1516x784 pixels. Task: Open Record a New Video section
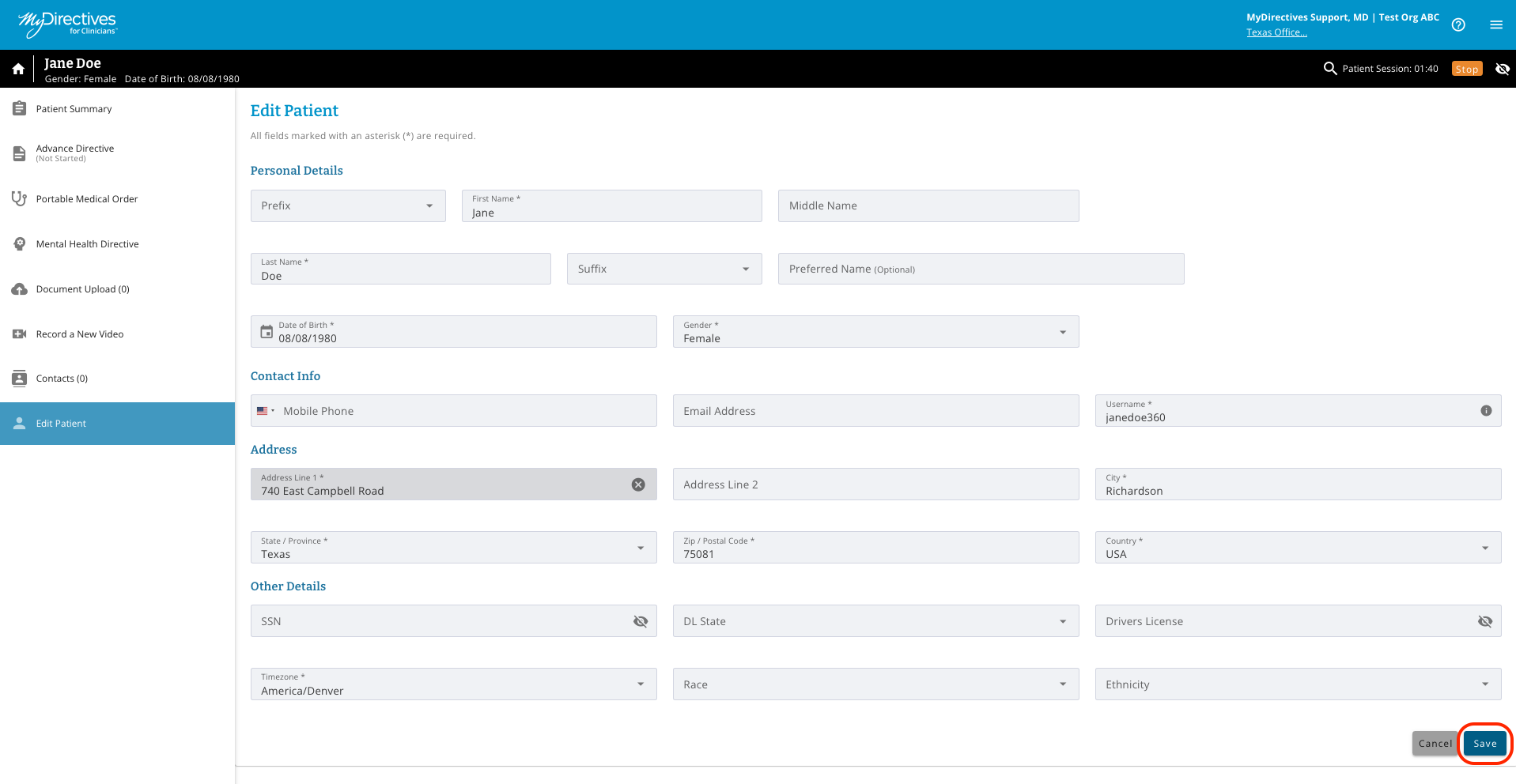click(117, 334)
